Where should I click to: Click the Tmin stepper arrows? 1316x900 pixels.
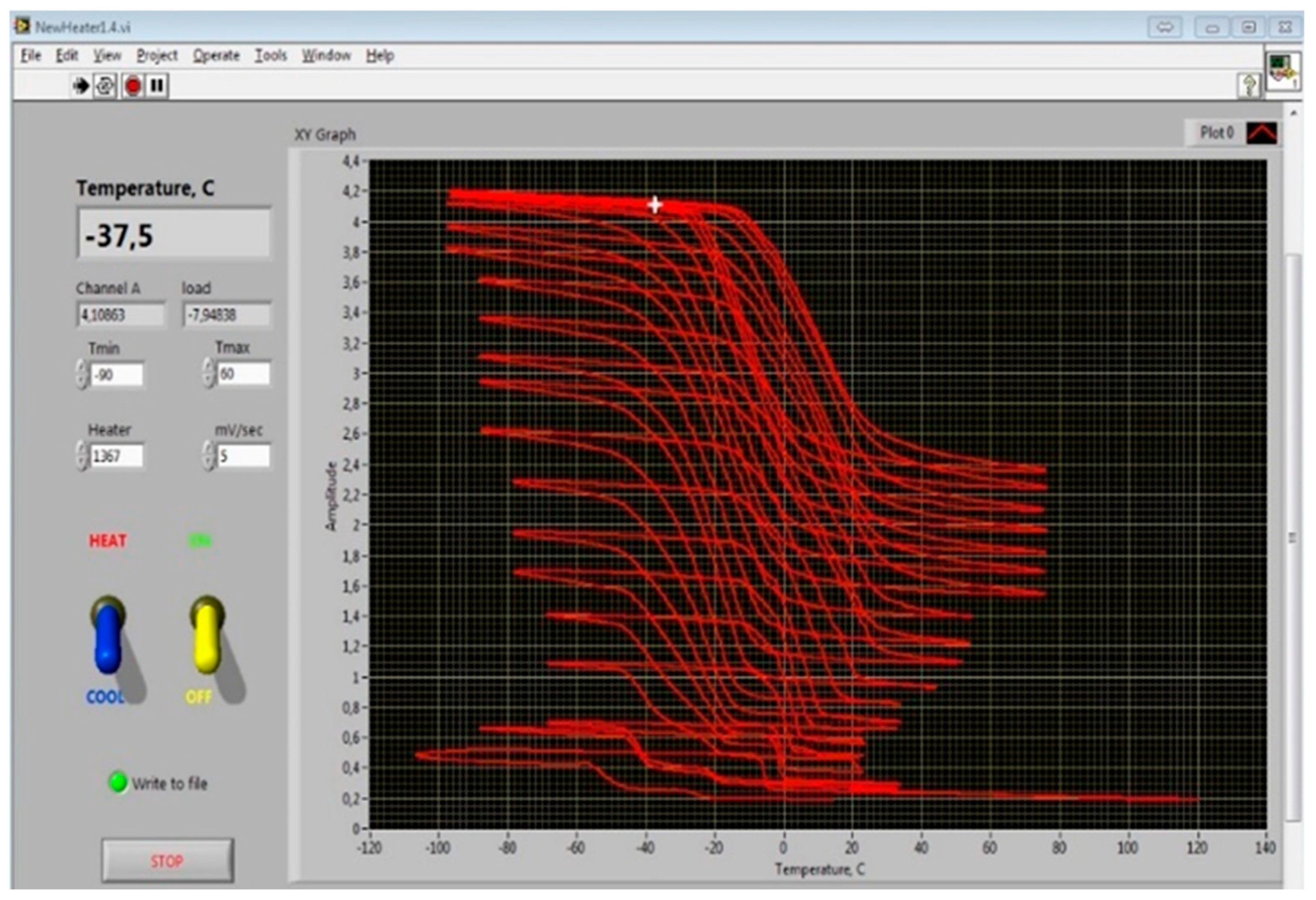82,374
